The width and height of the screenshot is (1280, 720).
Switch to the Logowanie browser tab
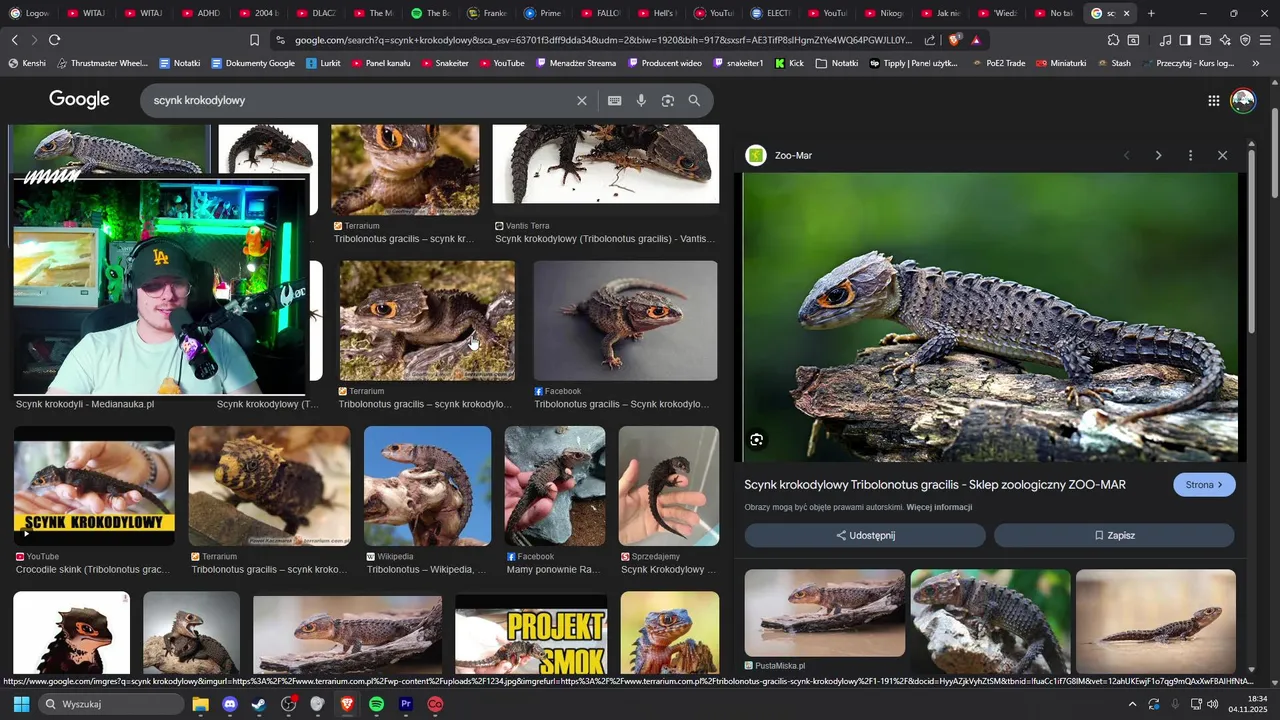(x=30, y=13)
